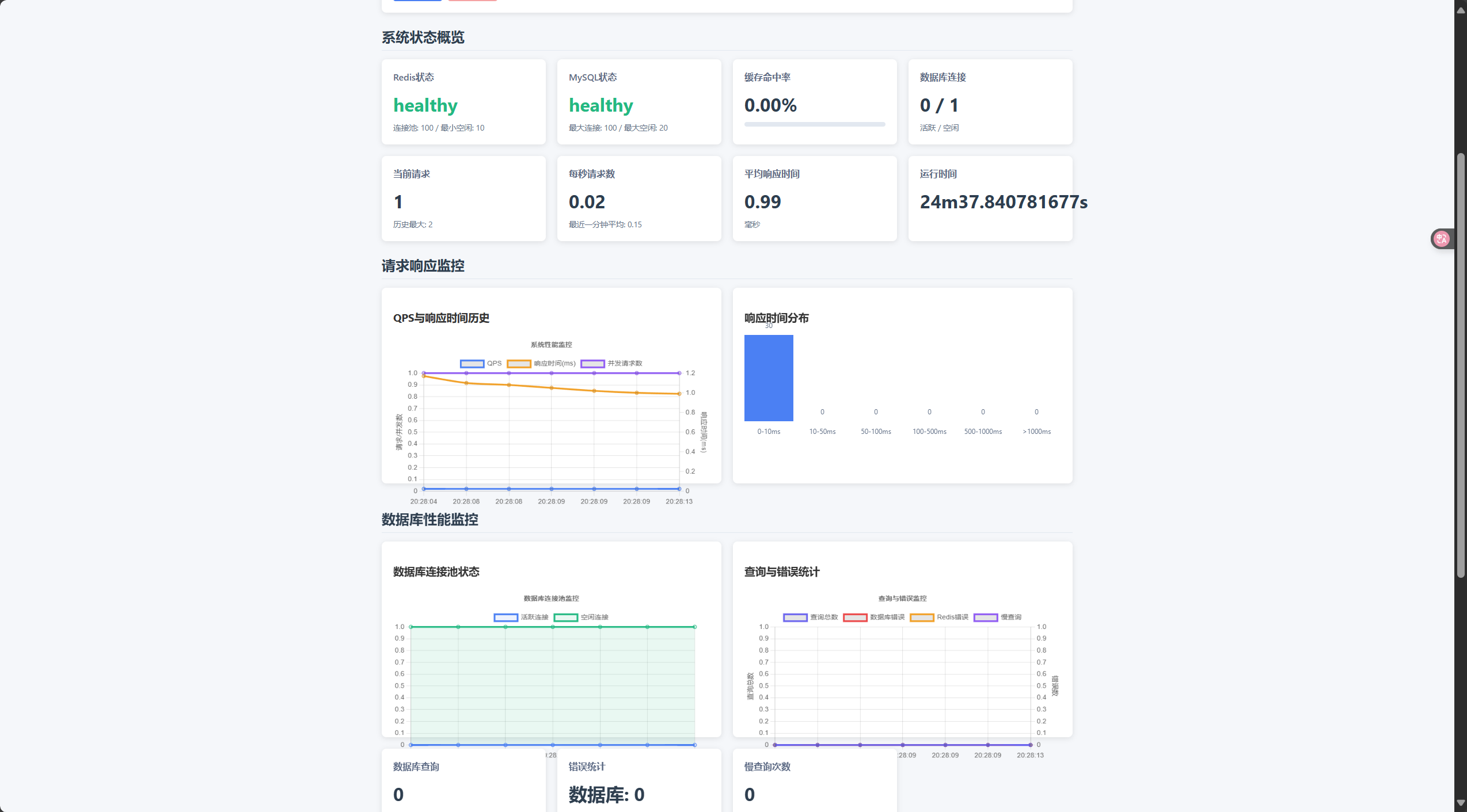This screenshot has width=1467, height=812.
Task: Click the Redis状态 healthy card
Action: (x=463, y=102)
